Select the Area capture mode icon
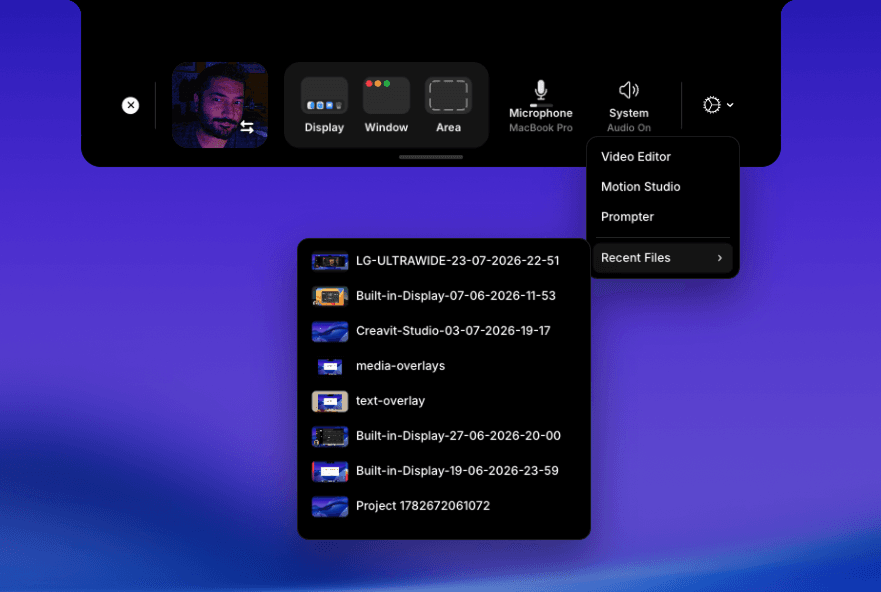 click(448, 95)
